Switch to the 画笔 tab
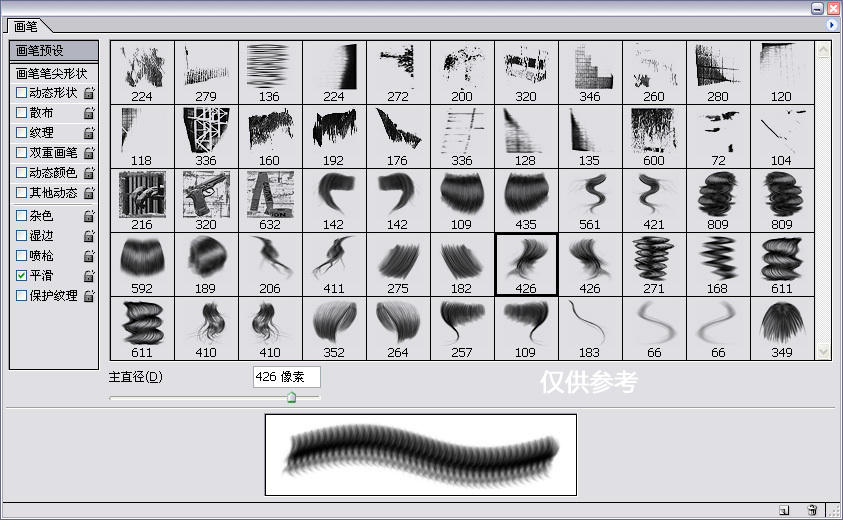The image size is (843, 520). [x=27, y=26]
